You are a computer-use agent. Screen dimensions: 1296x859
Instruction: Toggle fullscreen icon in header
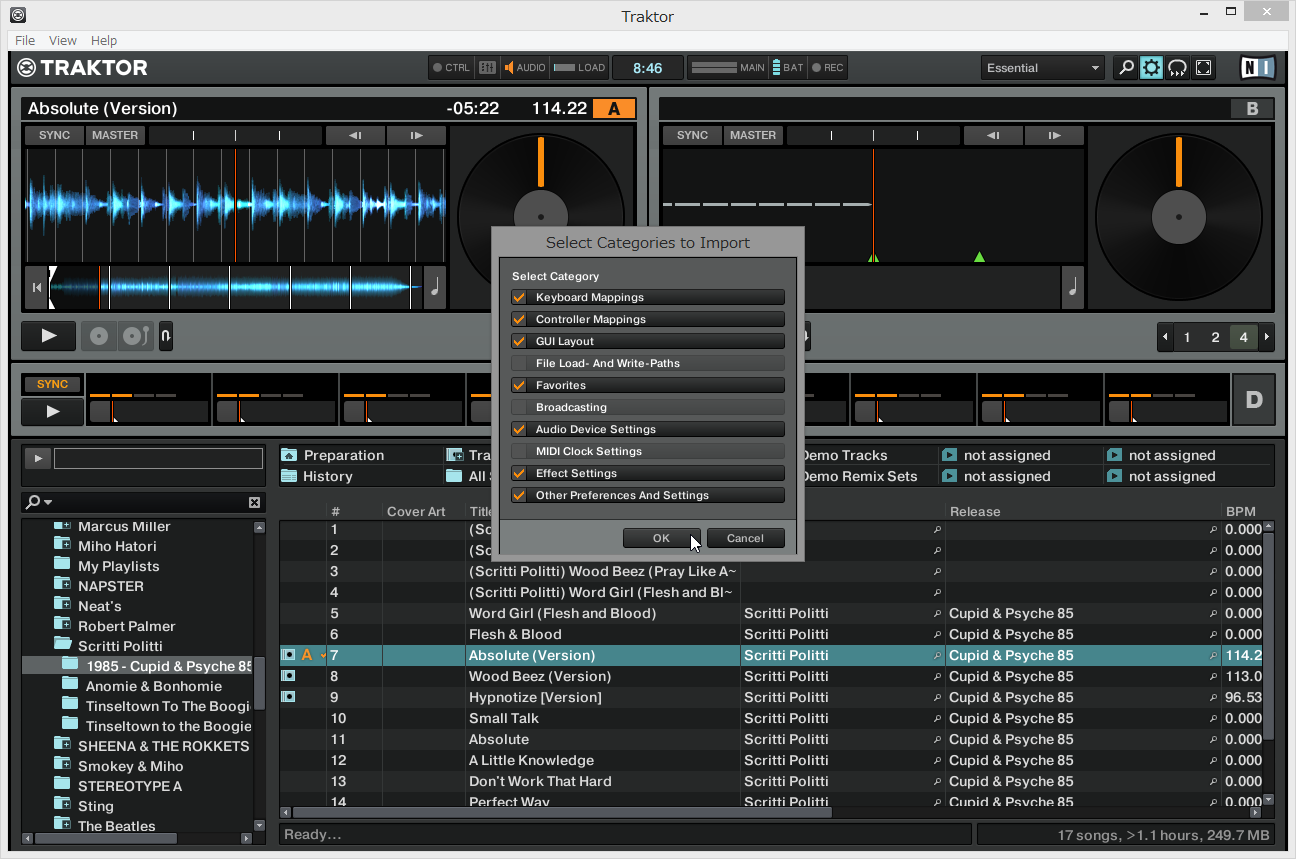pos(1204,68)
